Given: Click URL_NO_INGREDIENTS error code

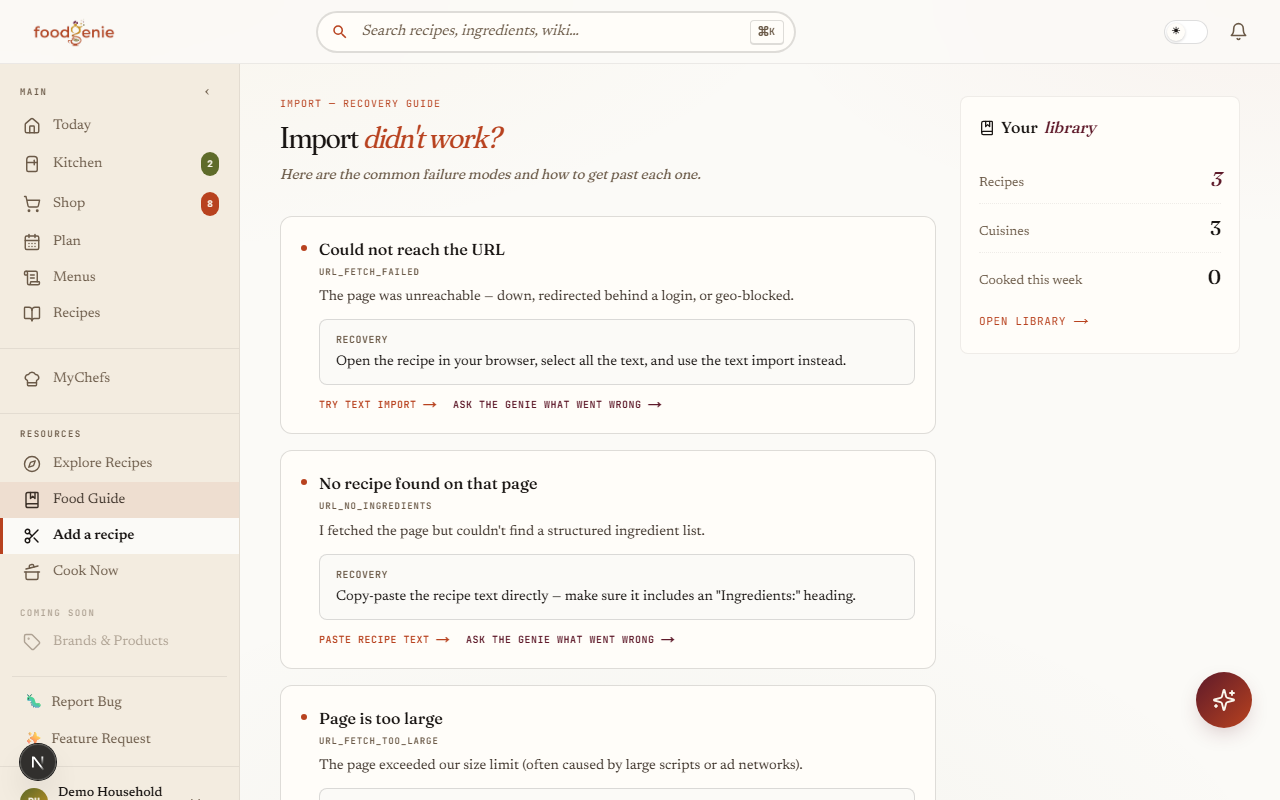Looking at the screenshot, I should [x=375, y=507].
